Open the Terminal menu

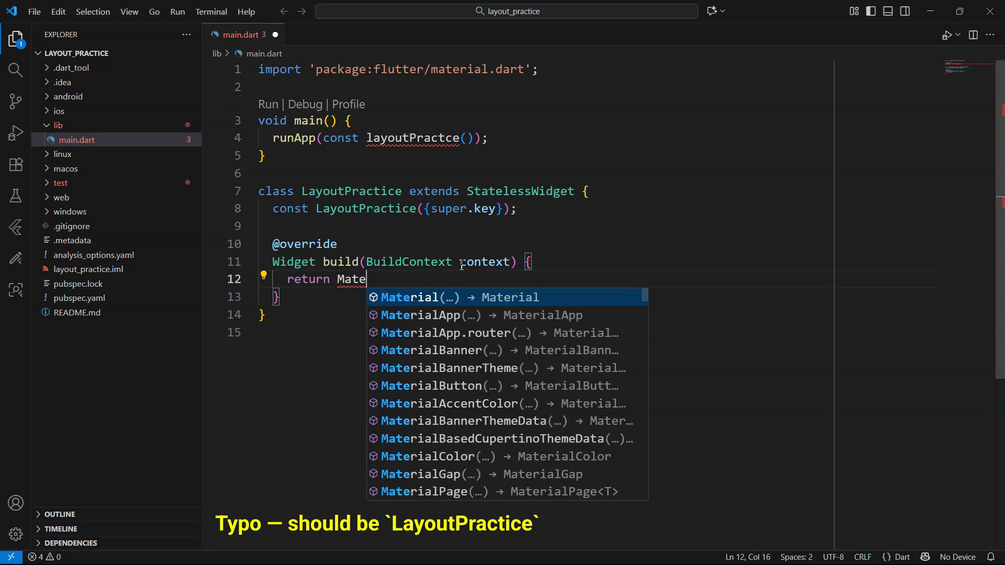(x=211, y=12)
